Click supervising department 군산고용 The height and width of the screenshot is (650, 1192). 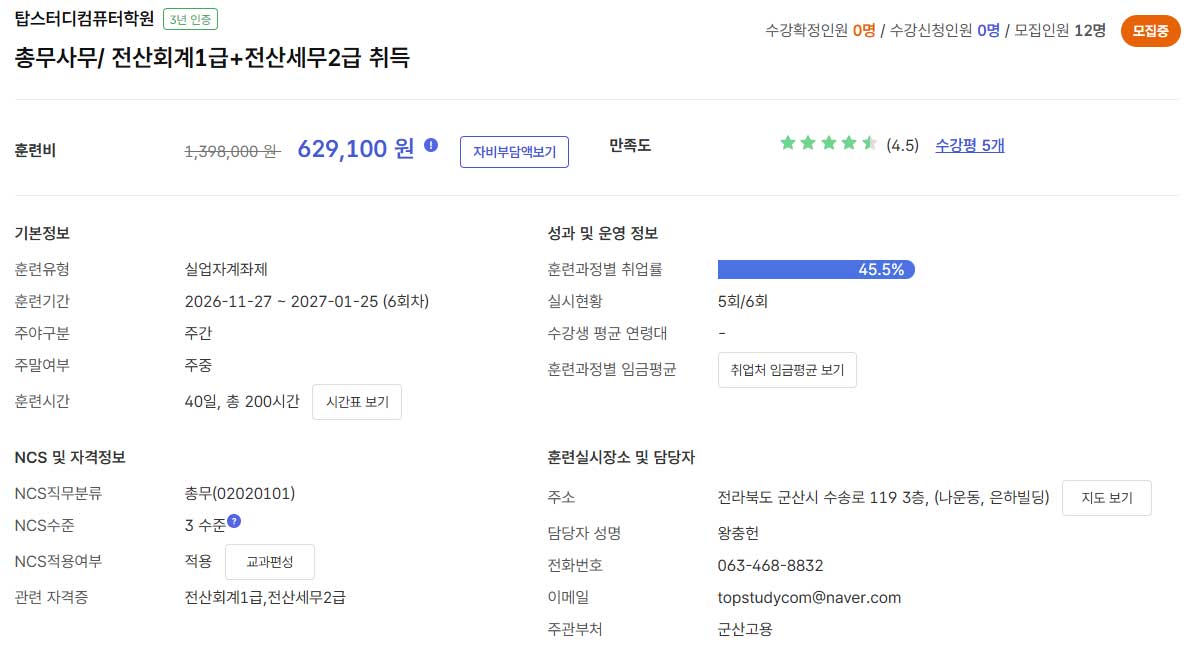click(745, 629)
